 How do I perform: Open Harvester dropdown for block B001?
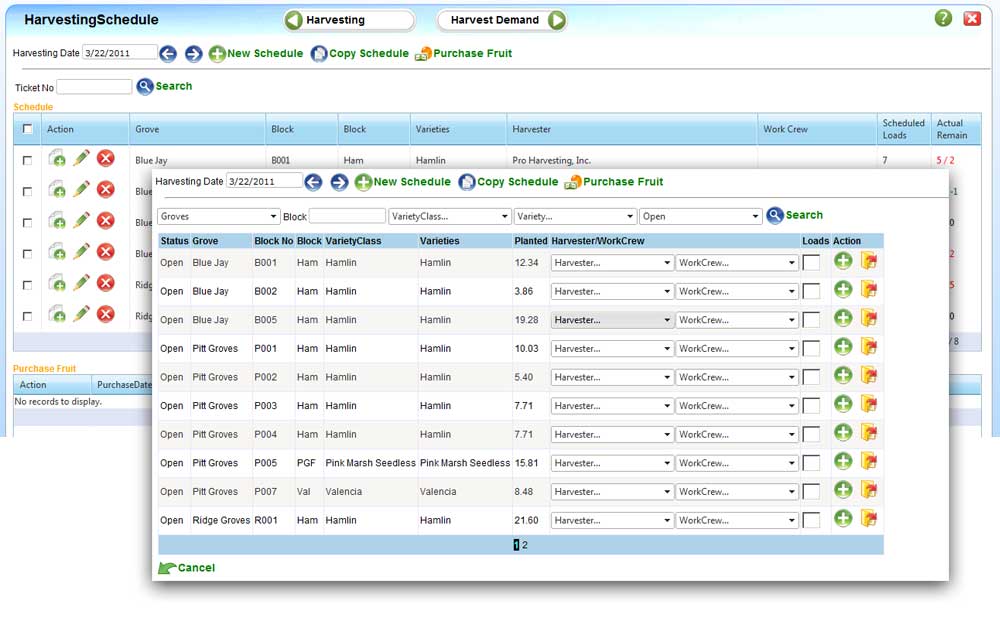click(x=612, y=263)
